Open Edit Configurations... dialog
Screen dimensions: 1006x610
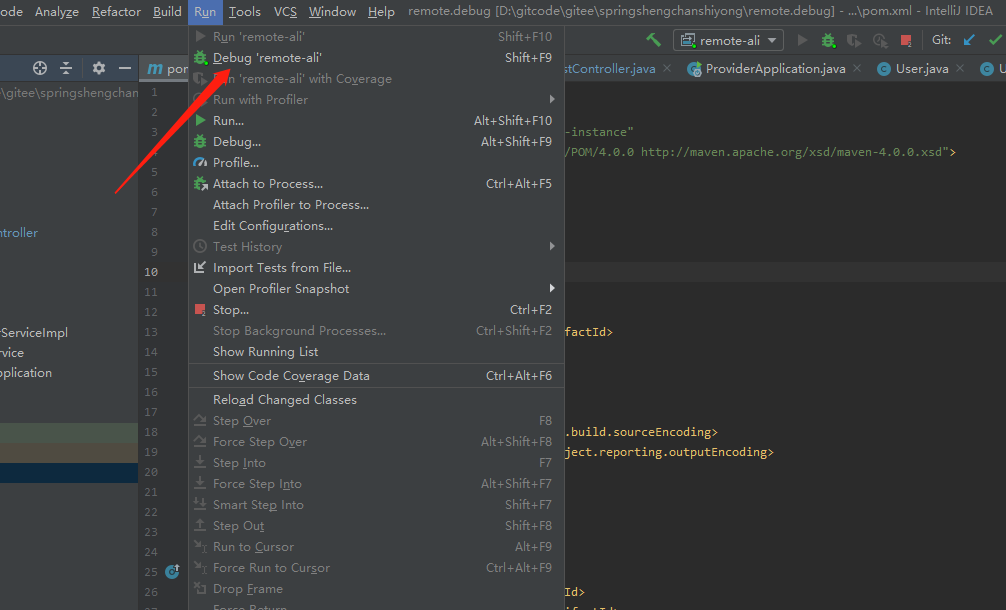(x=377, y=226)
